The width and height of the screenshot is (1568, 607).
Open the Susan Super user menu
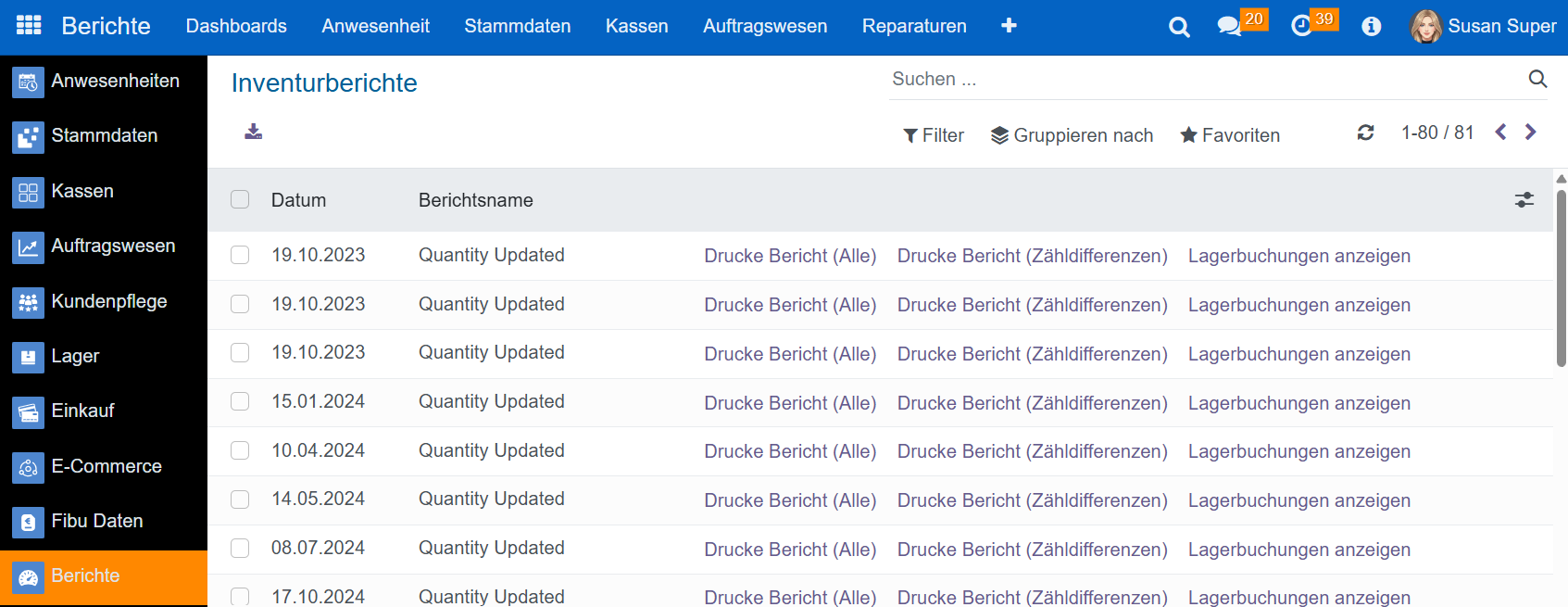(1484, 26)
